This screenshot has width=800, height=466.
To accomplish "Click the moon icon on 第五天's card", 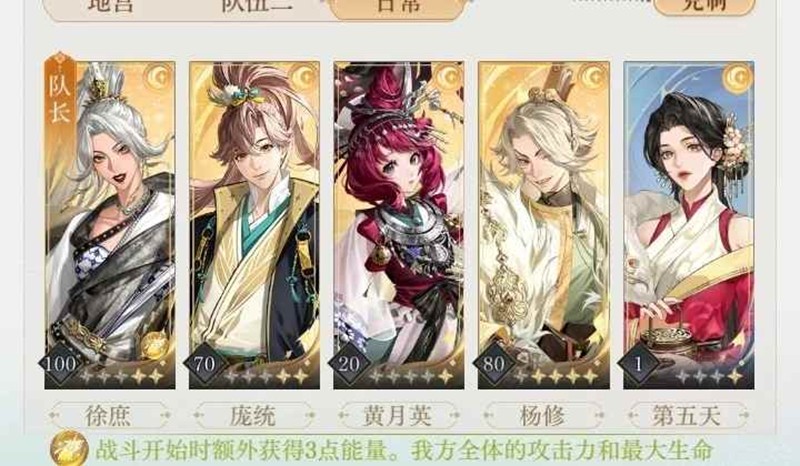I will point(739,78).
